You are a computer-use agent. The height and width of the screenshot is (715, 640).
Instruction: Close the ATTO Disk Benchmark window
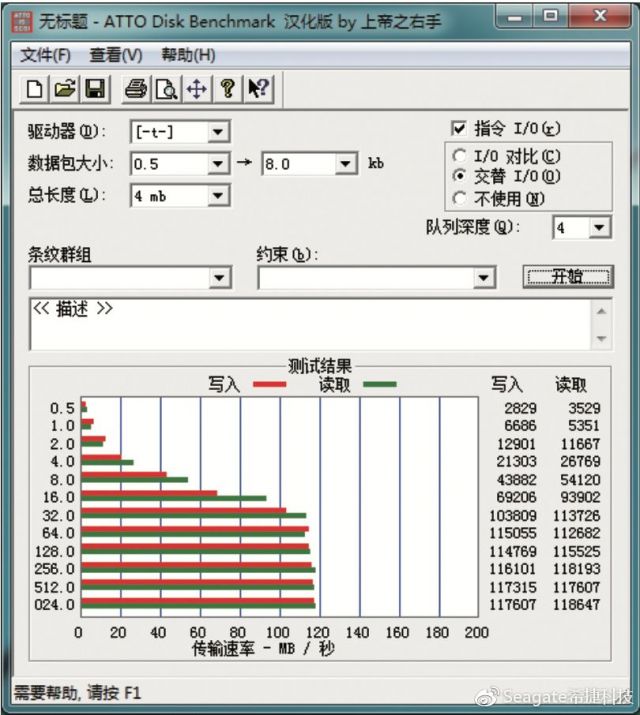(600, 17)
